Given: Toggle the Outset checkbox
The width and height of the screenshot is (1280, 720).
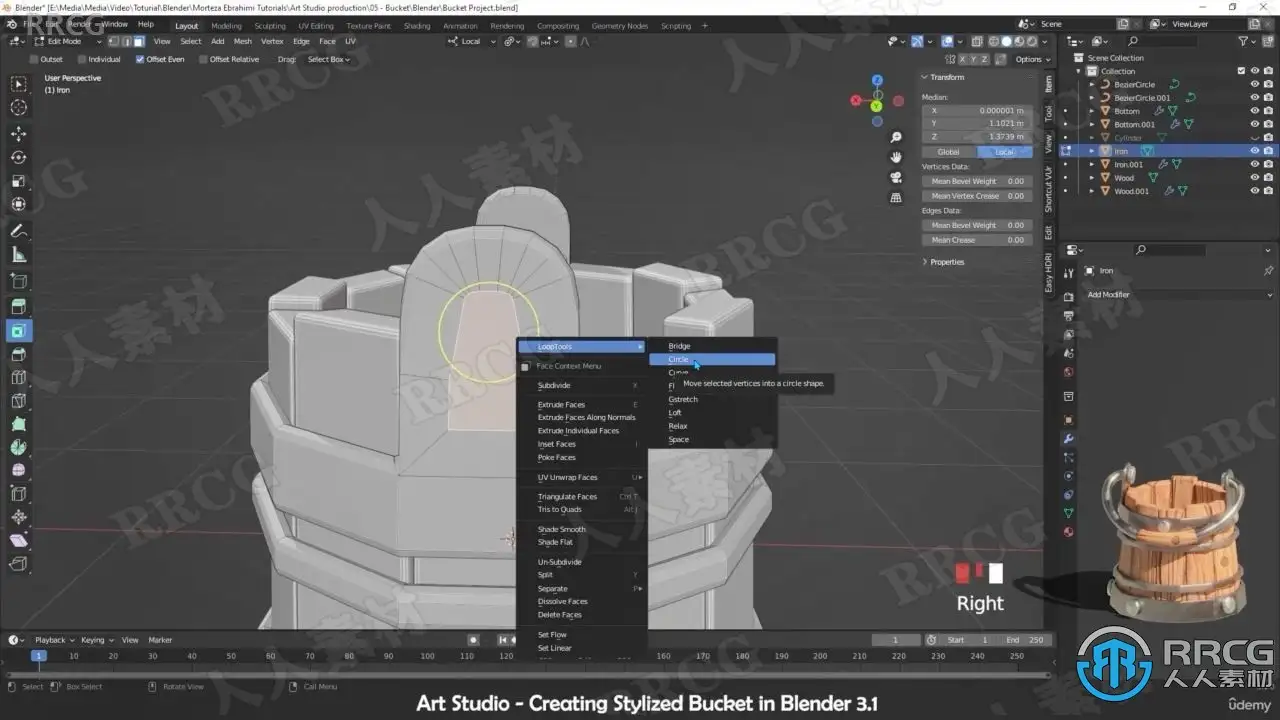Looking at the screenshot, I should point(34,59).
